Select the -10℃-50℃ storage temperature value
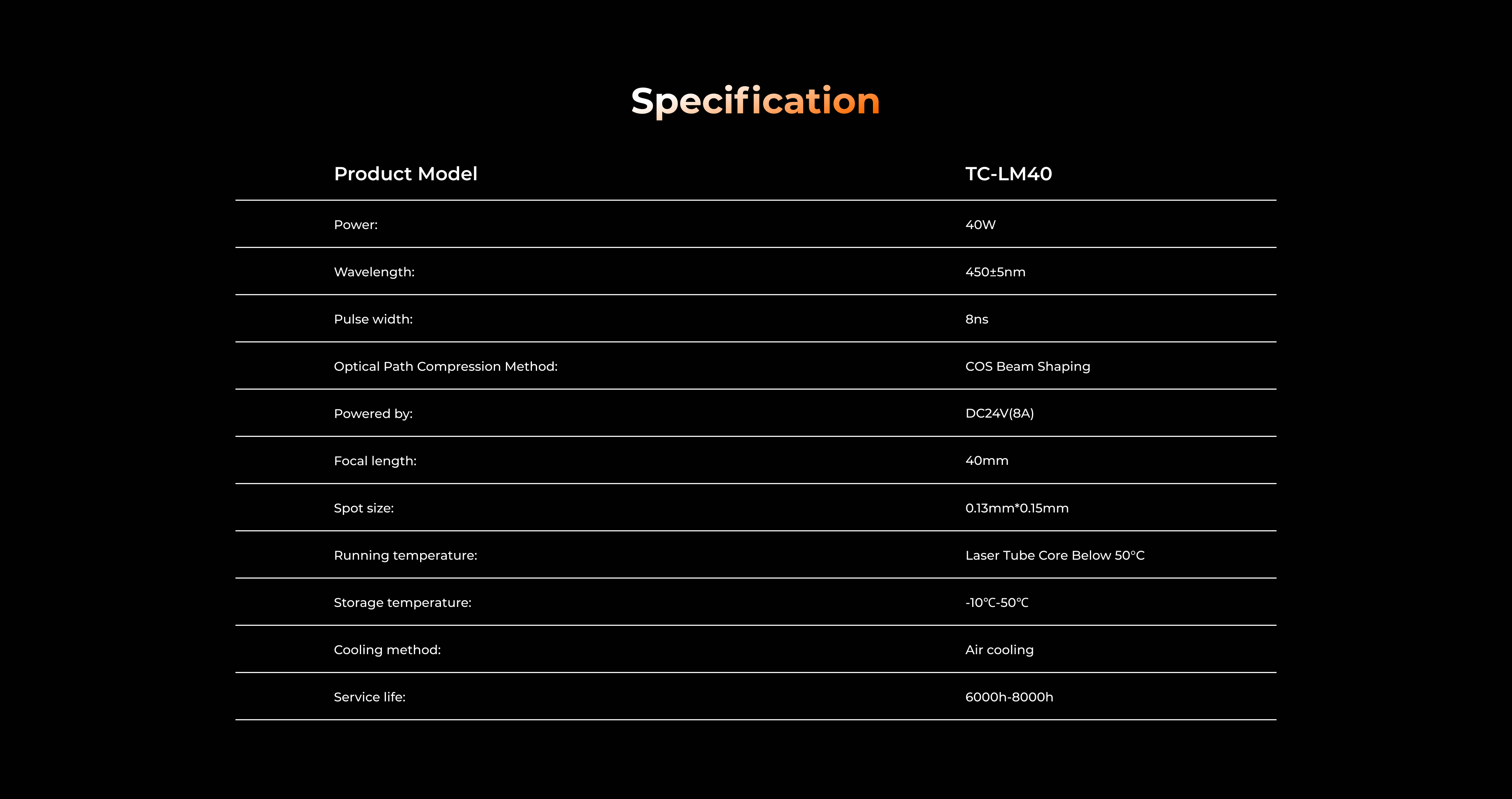The height and width of the screenshot is (799, 1512). (997, 603)
